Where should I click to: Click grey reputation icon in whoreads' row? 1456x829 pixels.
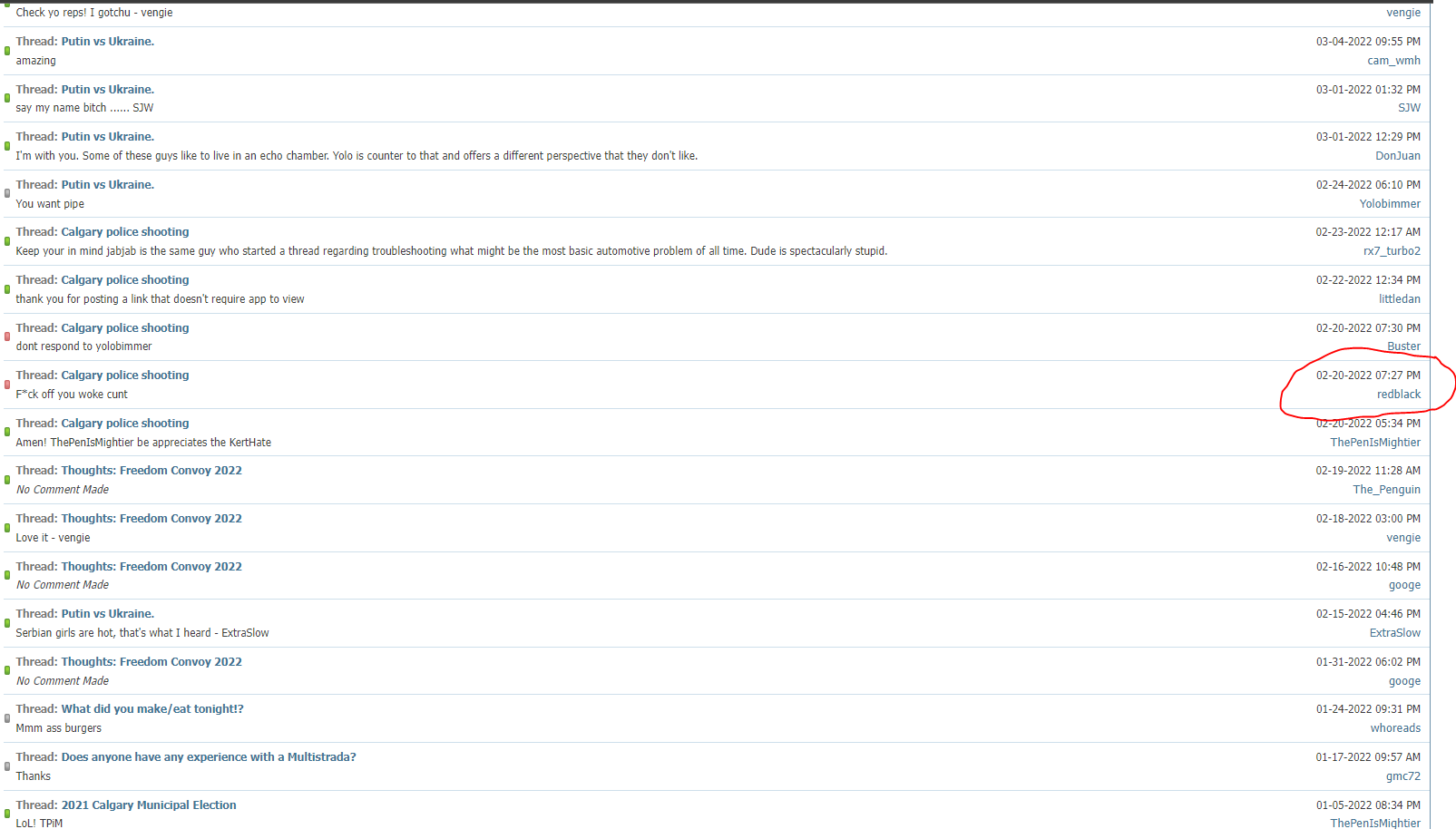(7, 718)
